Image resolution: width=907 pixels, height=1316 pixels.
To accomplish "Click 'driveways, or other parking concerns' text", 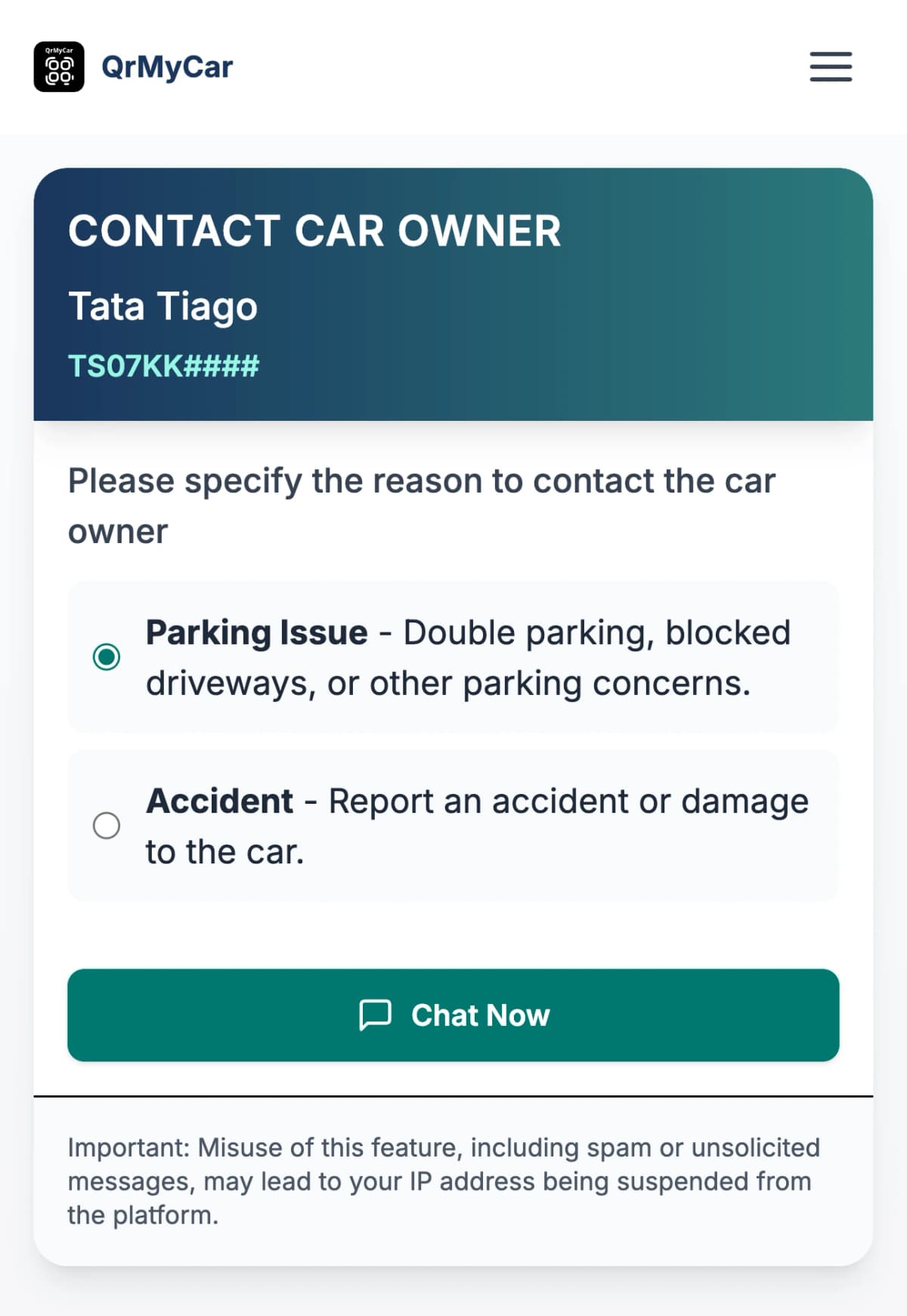I will pos(447,684).
